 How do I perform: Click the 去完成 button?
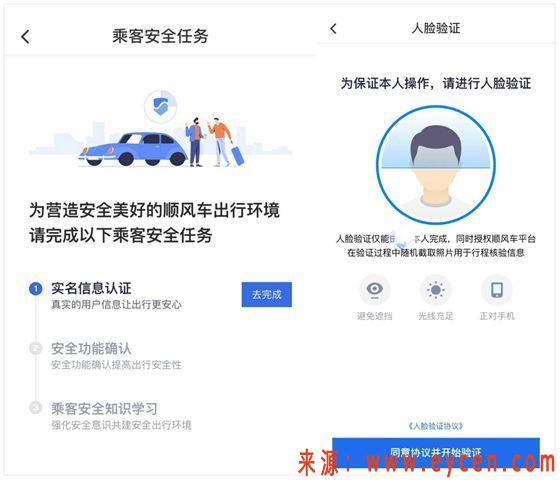(x=266, y=295)
